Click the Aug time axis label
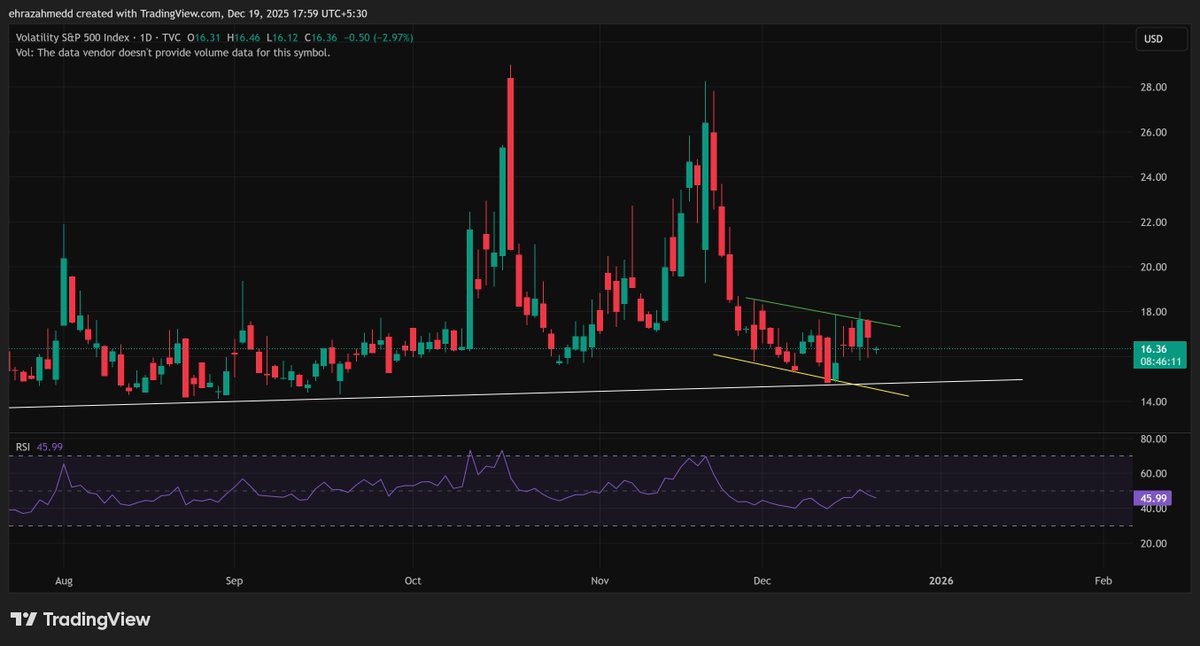The height and width of the screenshot is (646, 1200). pos(64,580)
